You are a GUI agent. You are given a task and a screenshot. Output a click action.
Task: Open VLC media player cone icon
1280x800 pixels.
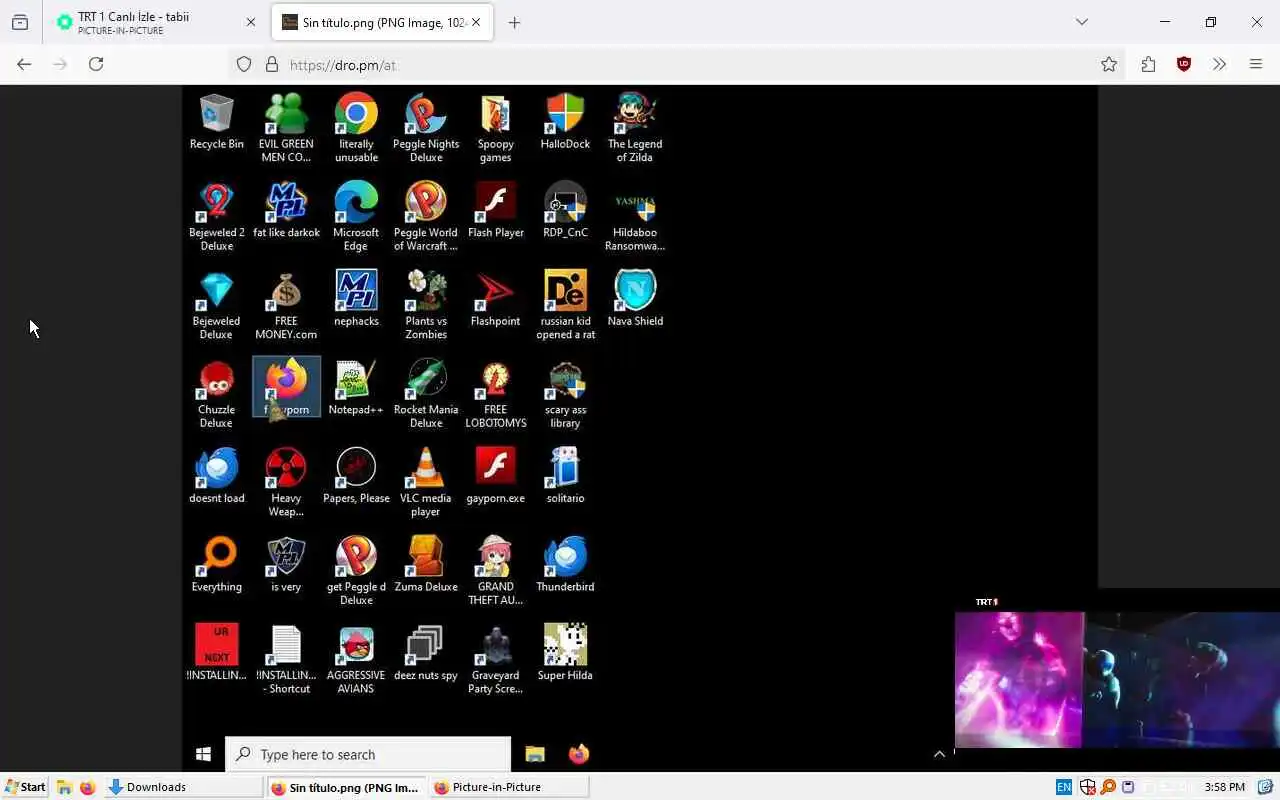tap(426, 482)
